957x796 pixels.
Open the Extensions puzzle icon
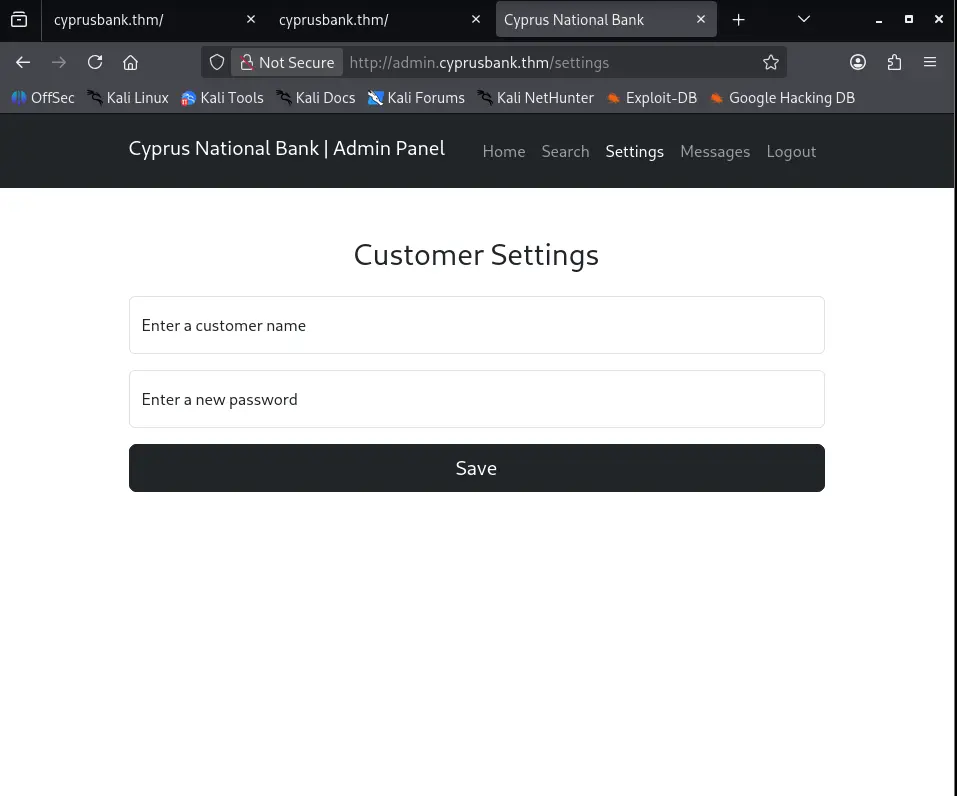pyautogui.click(x=894, y=62)
